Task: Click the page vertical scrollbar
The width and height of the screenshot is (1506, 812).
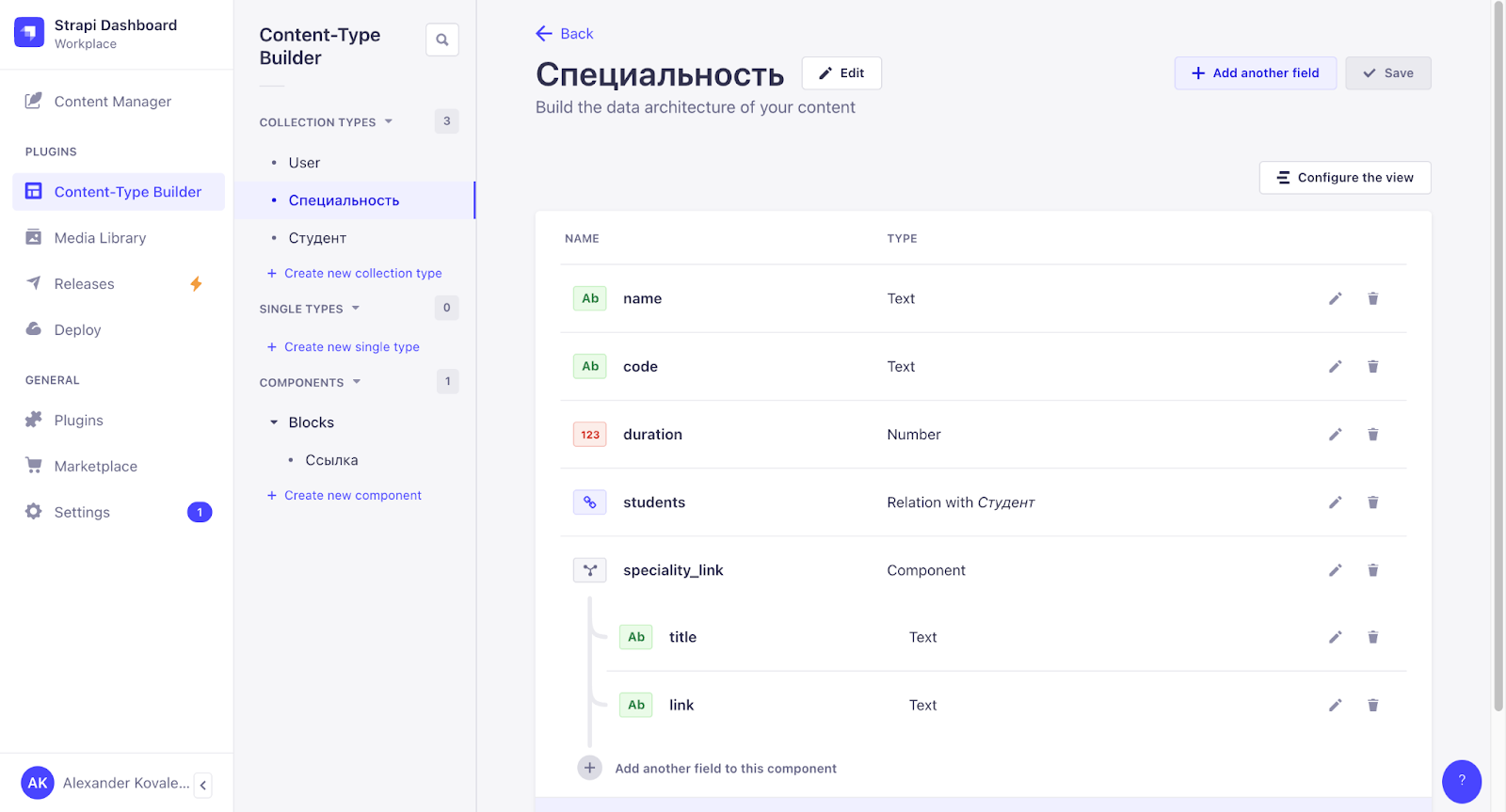Action: pos(1498,358)
